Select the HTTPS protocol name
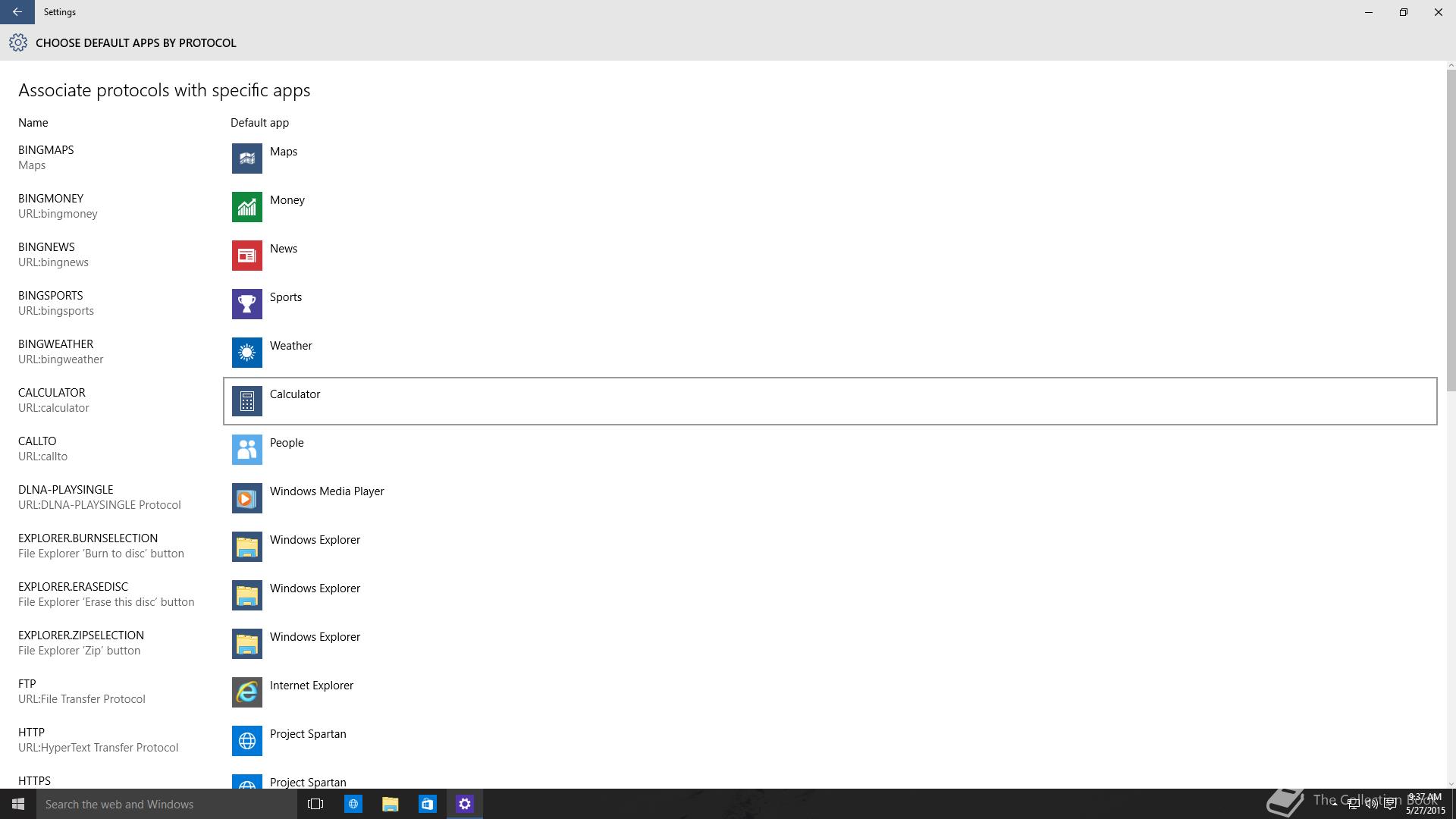 (34, 781)
